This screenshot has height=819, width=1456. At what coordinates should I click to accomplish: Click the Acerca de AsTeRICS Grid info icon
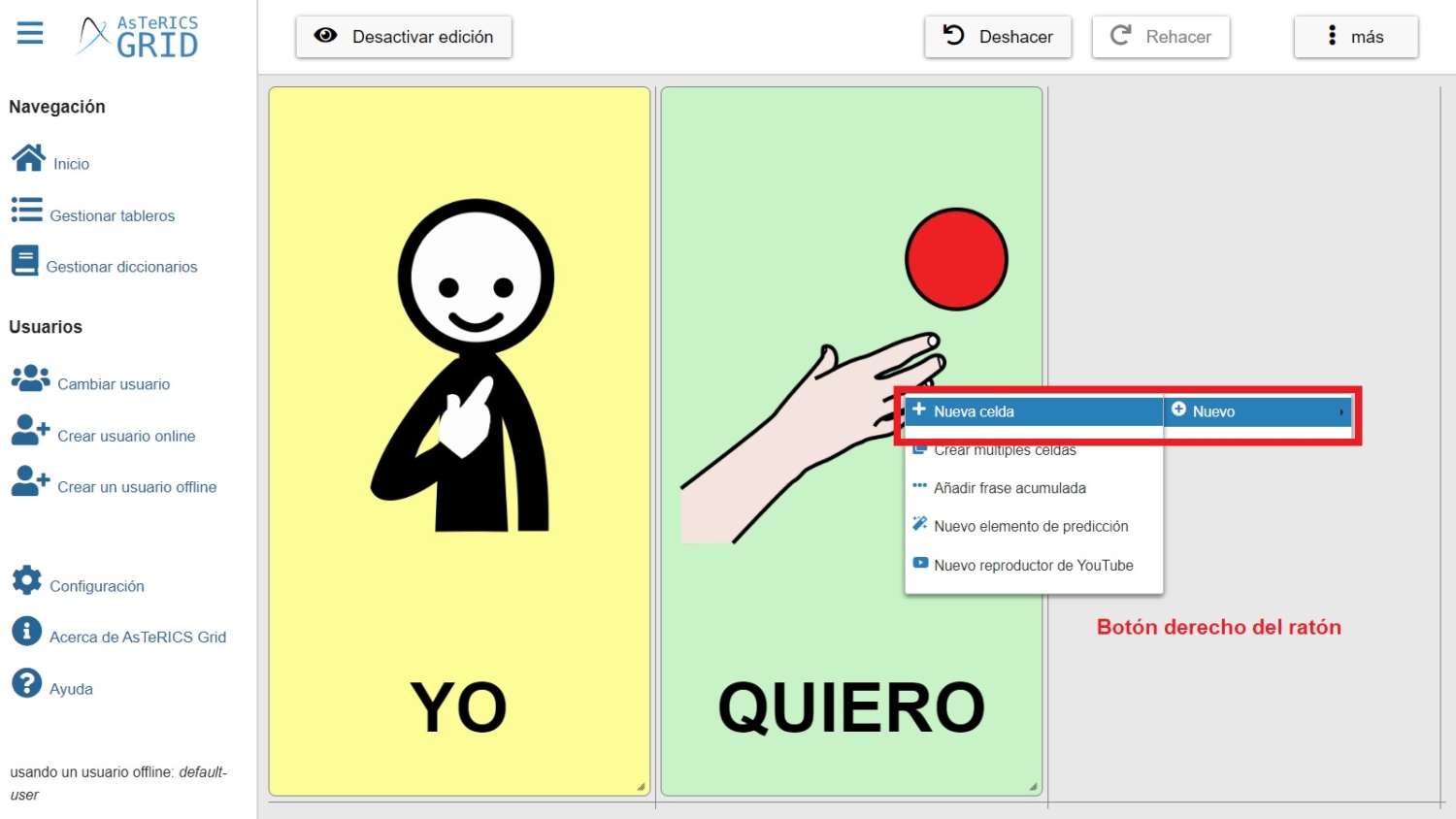click(x=26, y=630)
